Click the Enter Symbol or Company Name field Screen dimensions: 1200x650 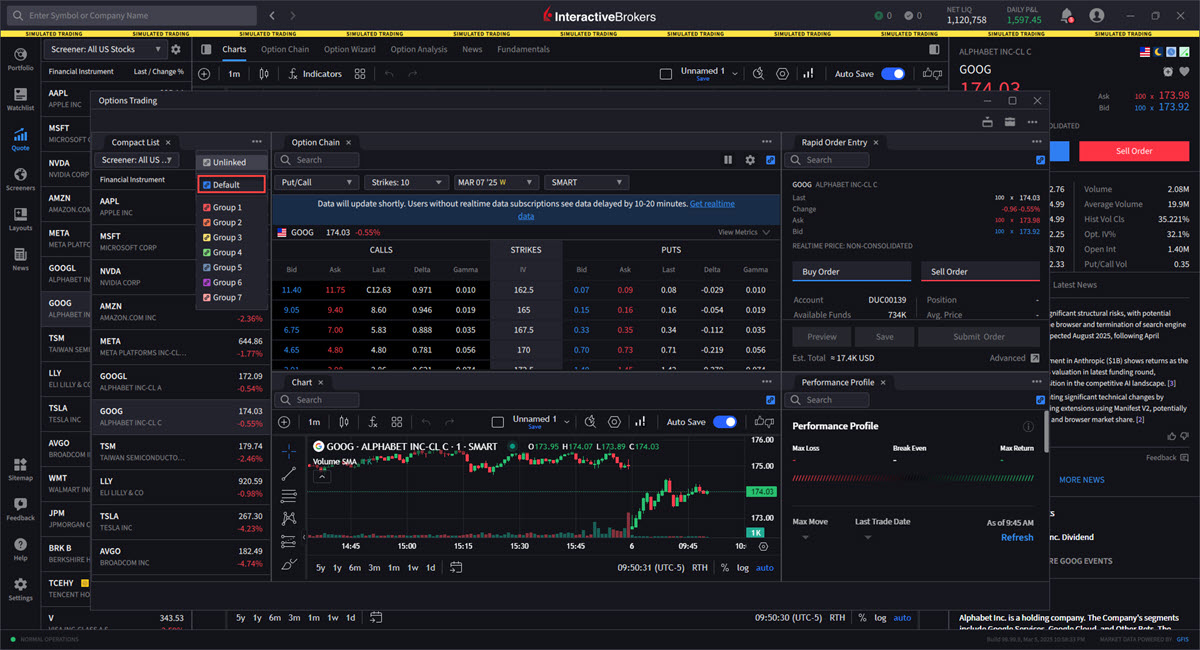pos(130,16)
